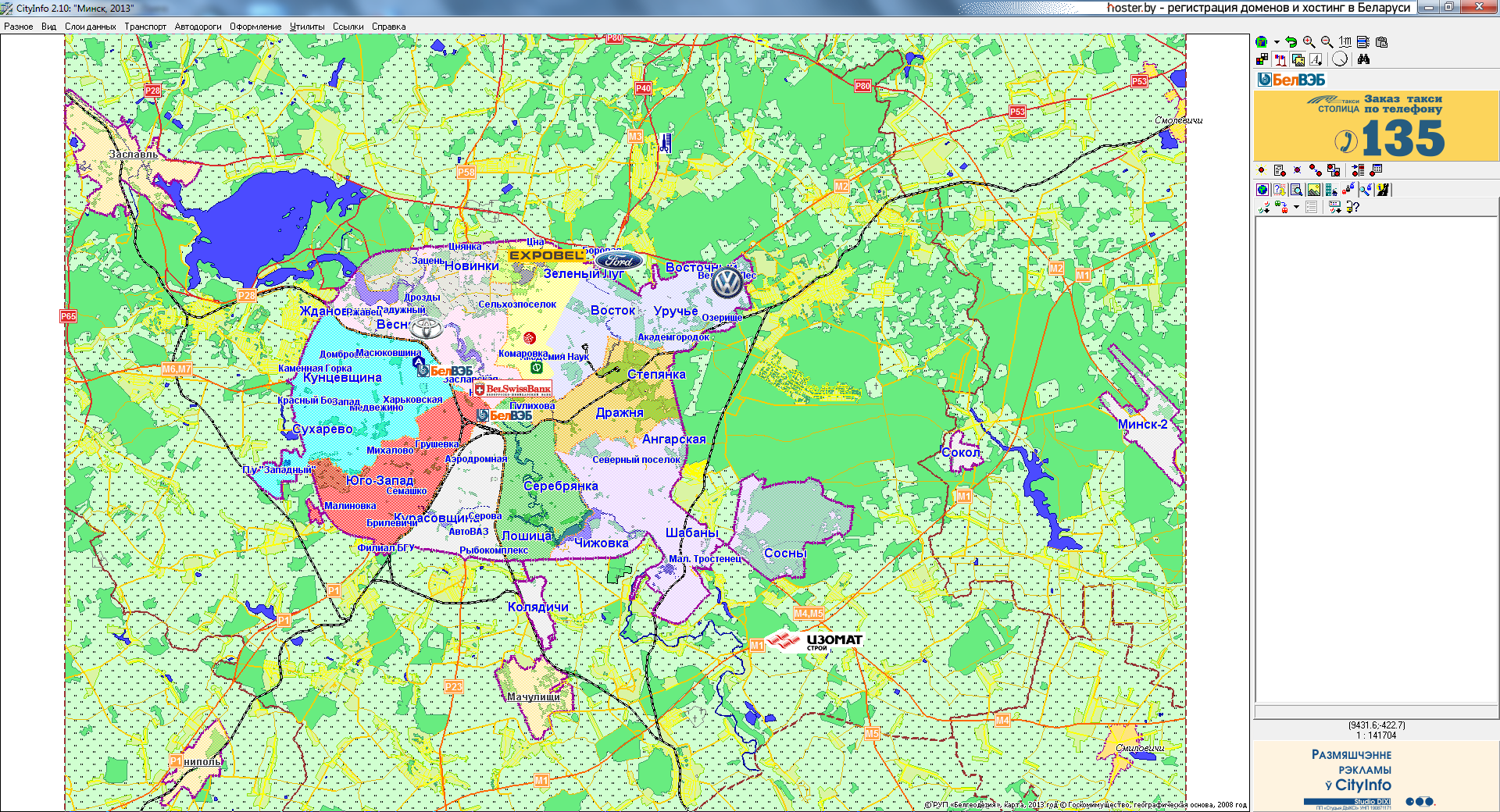The image size is (1500, 812).
Task: Open the Оформление menu
Action: (255, 27)
